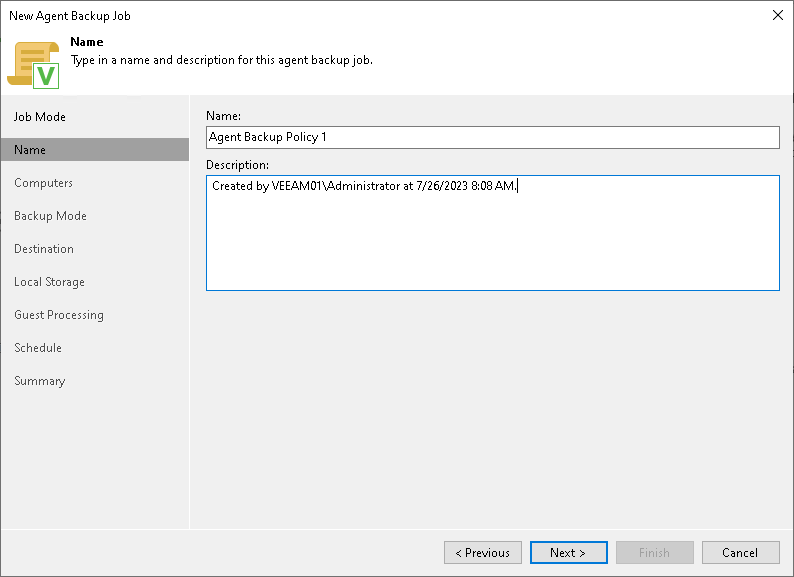Open the Local Storage step

pos(49,282)
